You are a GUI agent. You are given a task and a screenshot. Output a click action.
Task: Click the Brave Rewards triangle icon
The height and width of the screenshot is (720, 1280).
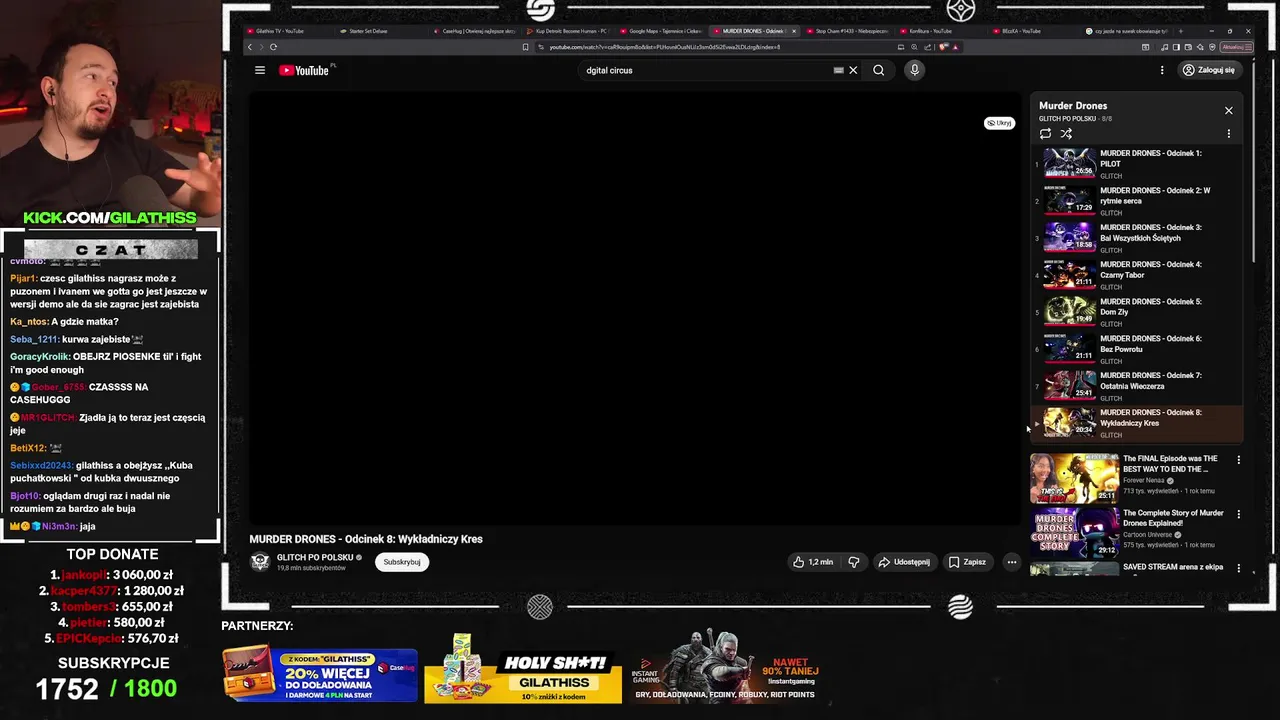(956, 47)
